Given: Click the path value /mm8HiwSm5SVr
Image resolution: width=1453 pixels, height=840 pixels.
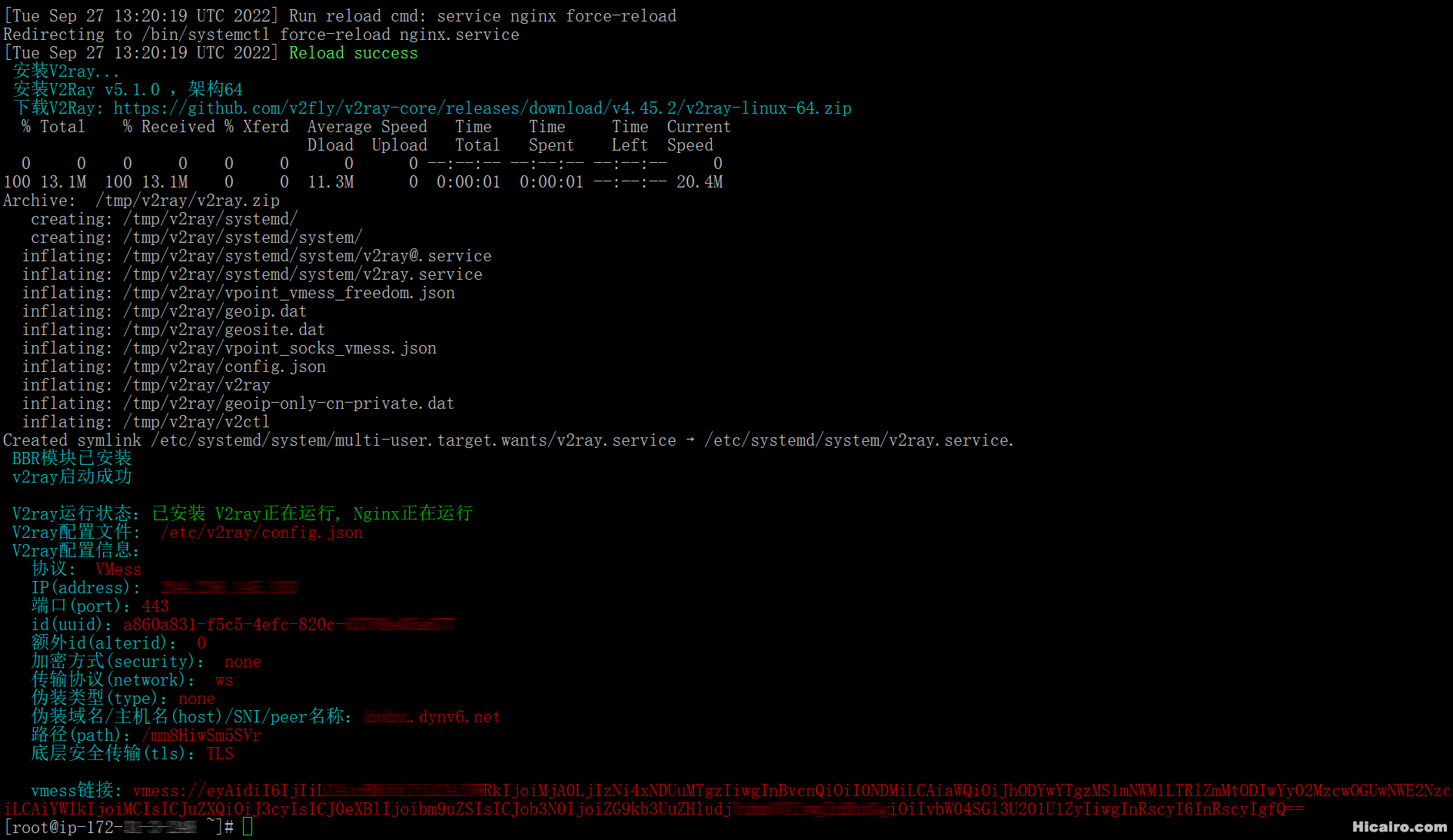Looking at the screenshot, I should [201, 735].
